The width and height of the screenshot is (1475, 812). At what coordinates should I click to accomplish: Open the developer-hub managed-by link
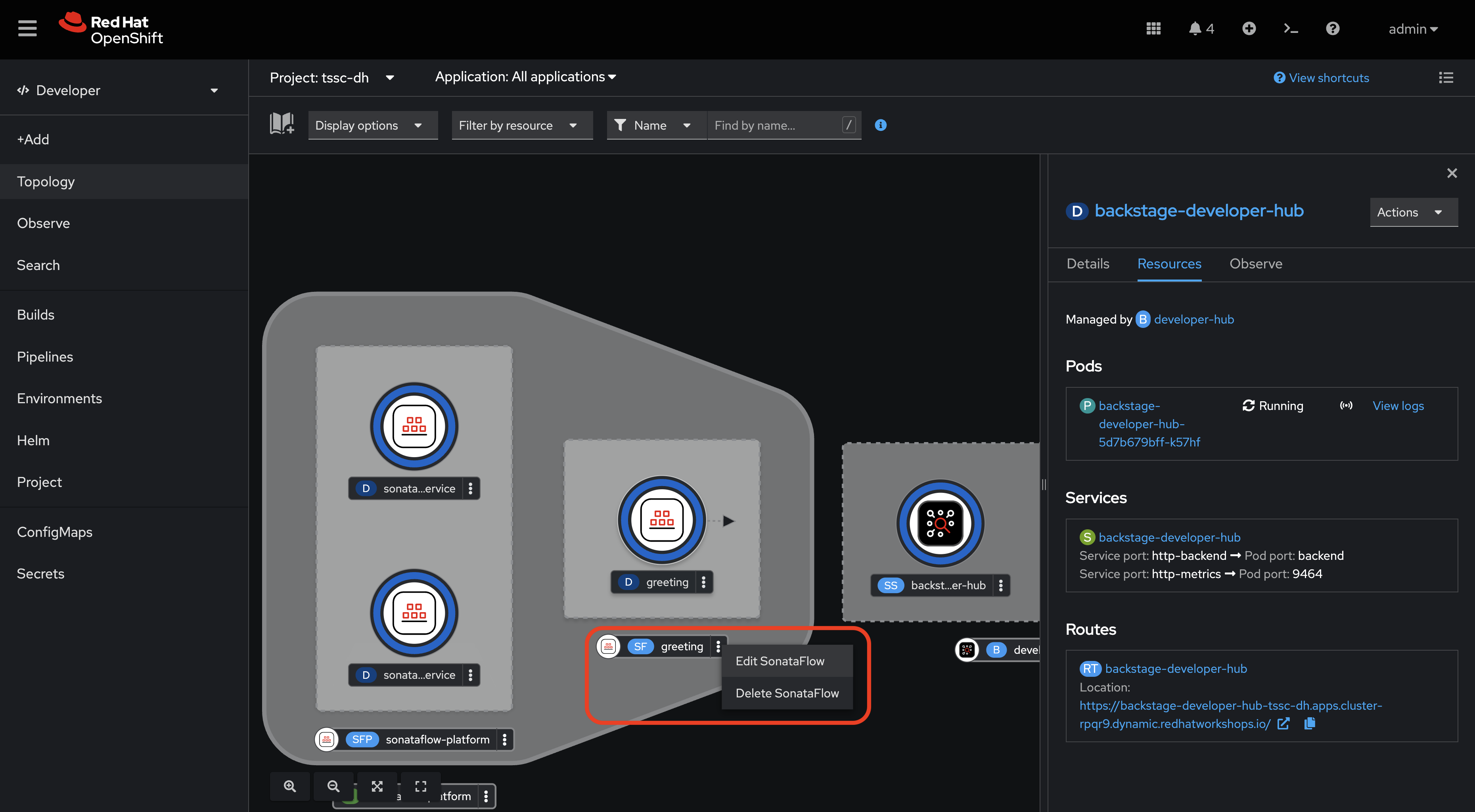(1193, 320)
